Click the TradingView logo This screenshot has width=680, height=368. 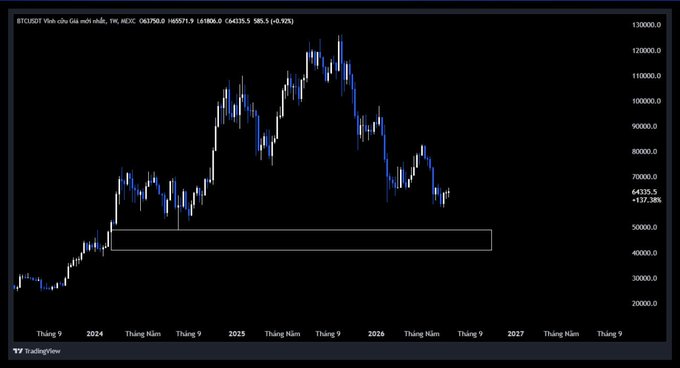tap(37, 351)
